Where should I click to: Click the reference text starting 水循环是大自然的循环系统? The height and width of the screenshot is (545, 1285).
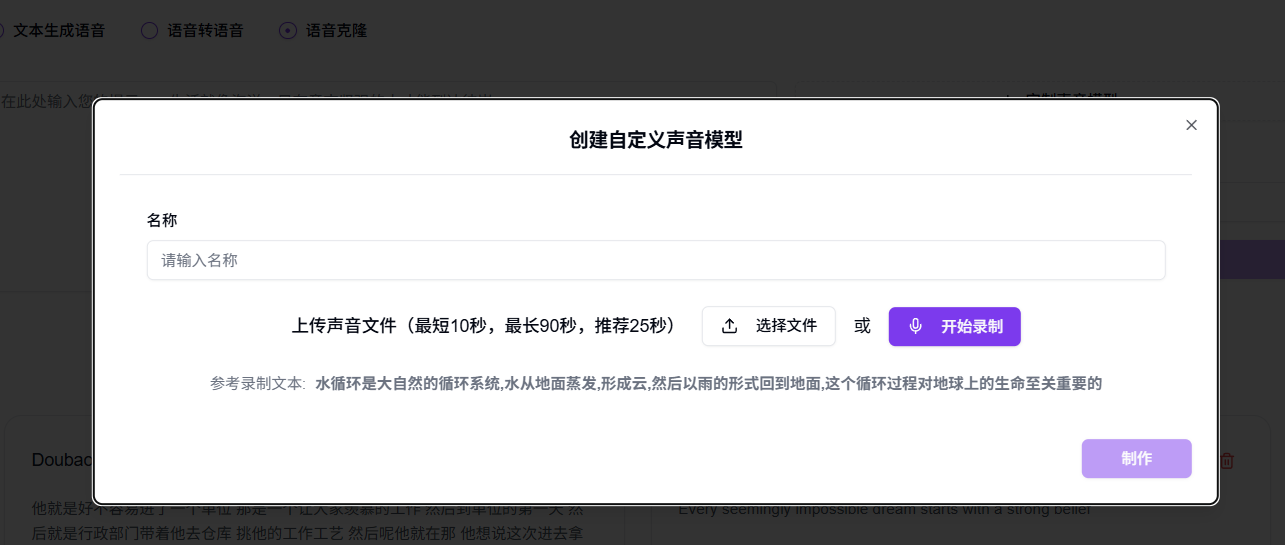(709, 383)
